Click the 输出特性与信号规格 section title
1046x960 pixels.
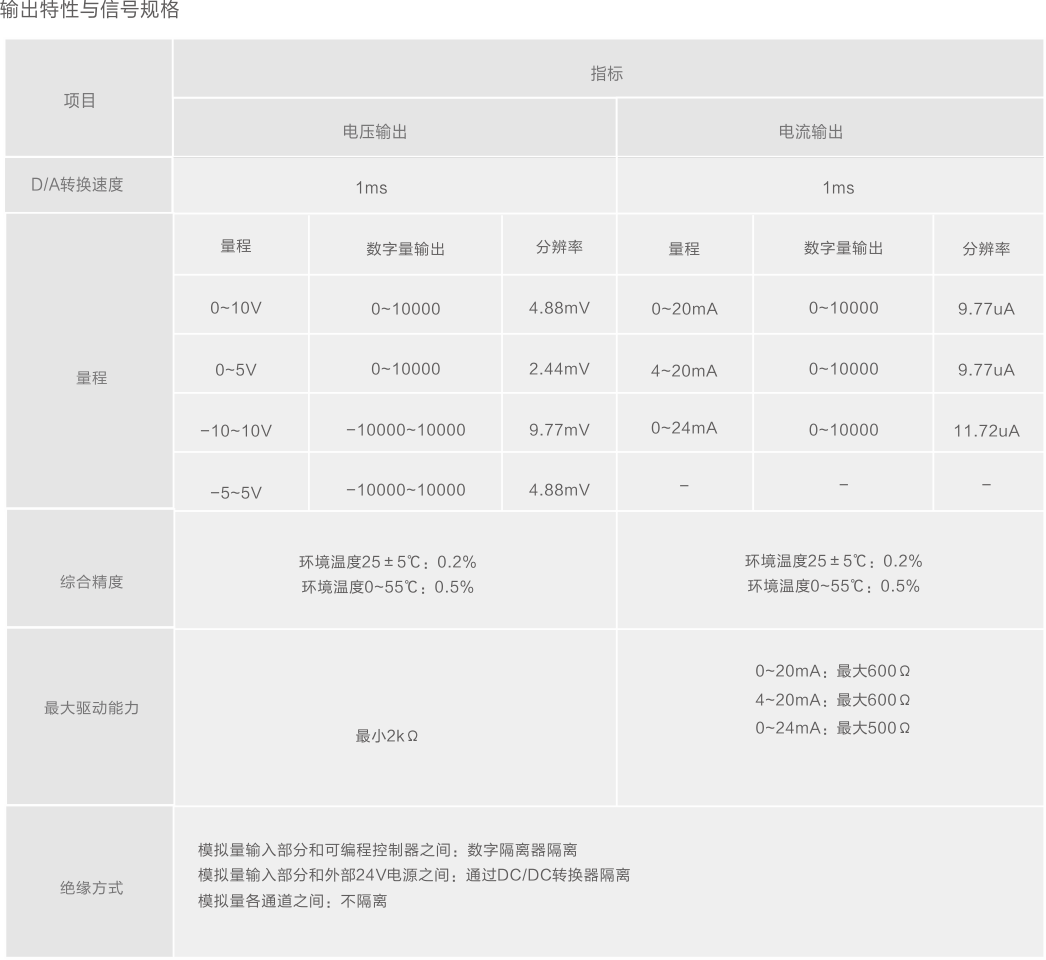click(90, 11)
